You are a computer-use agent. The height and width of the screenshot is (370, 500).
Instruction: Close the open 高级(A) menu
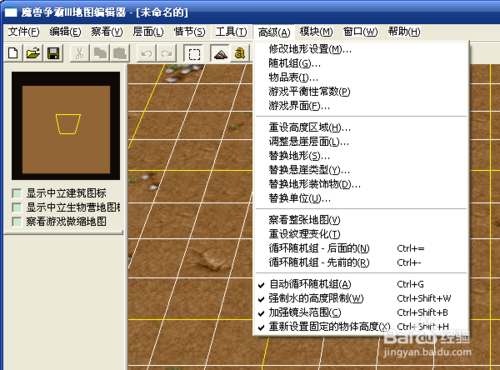pyautogui.click(x=274, y=32)
